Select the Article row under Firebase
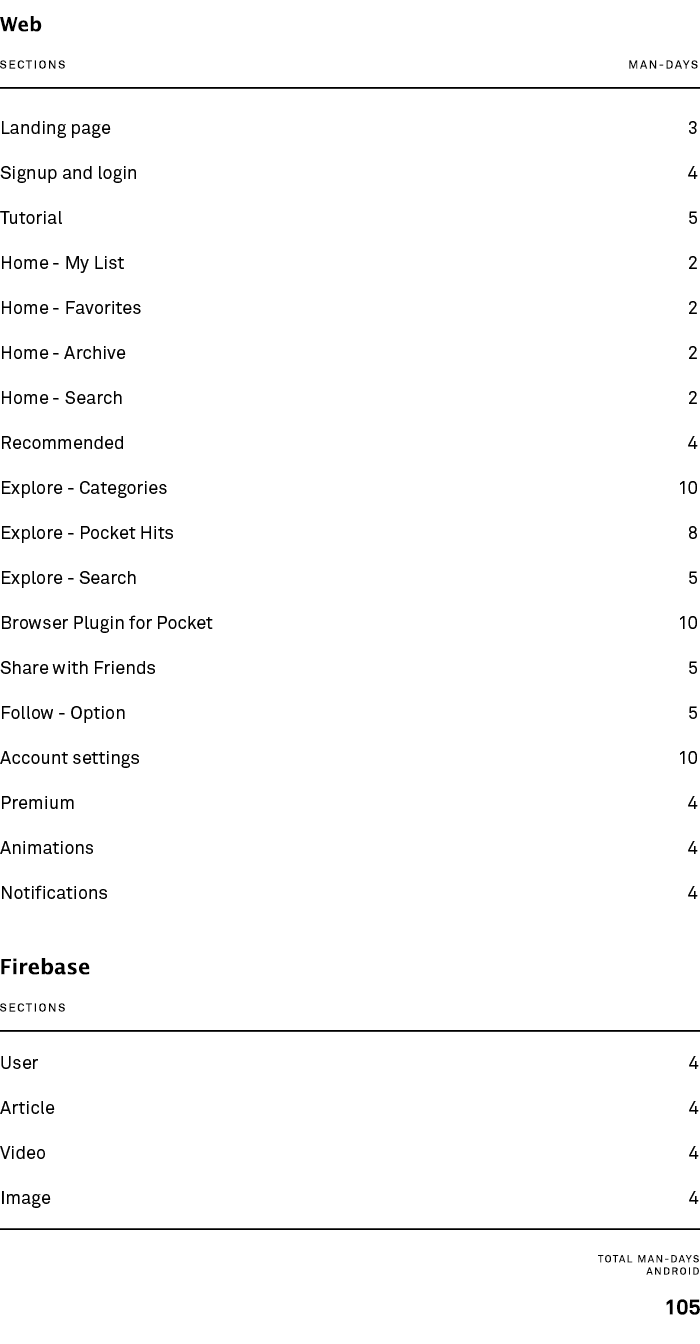 pos(350,1108)
